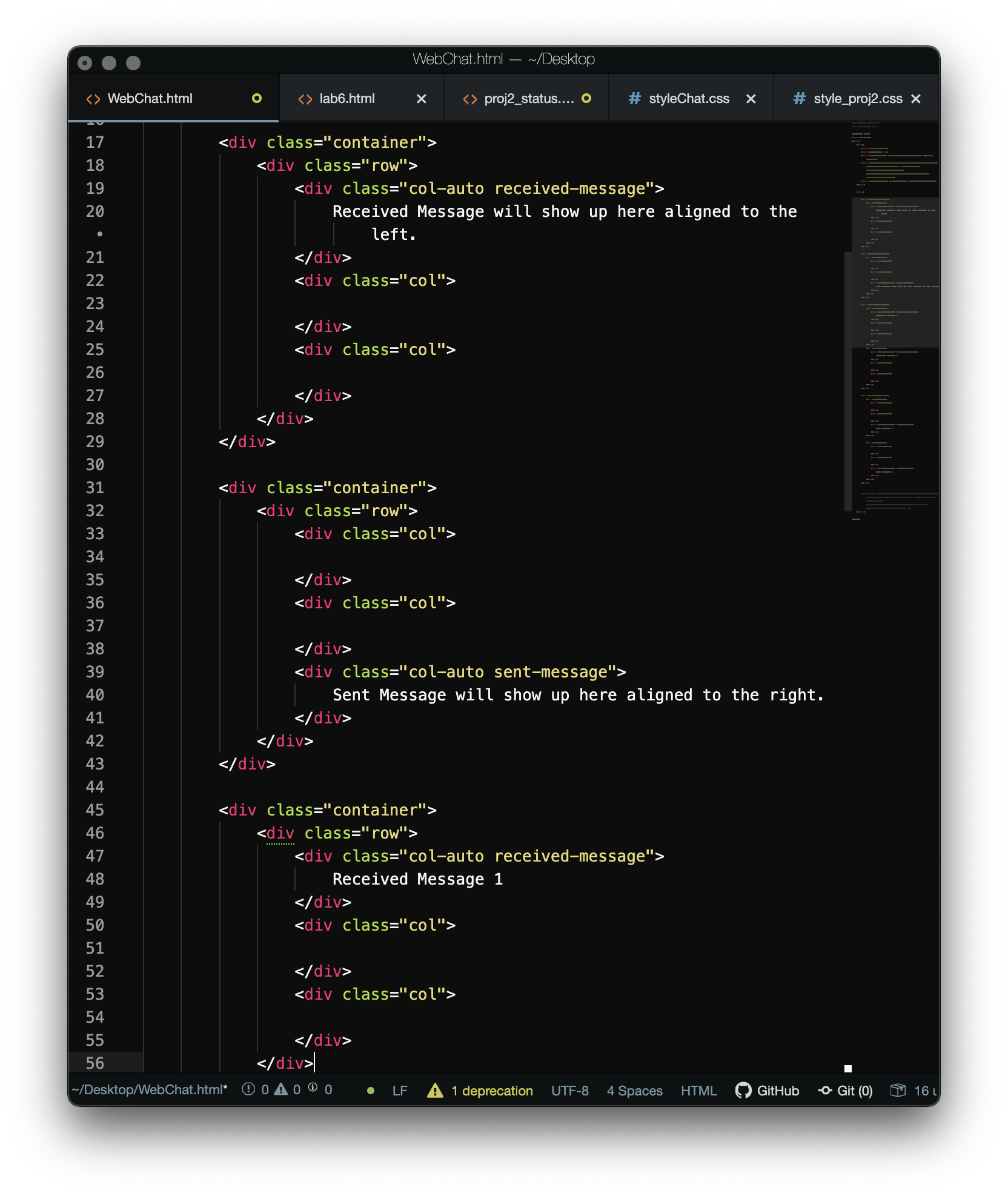
Task: Close the lab6.html tab
Action: click(422, 99)
